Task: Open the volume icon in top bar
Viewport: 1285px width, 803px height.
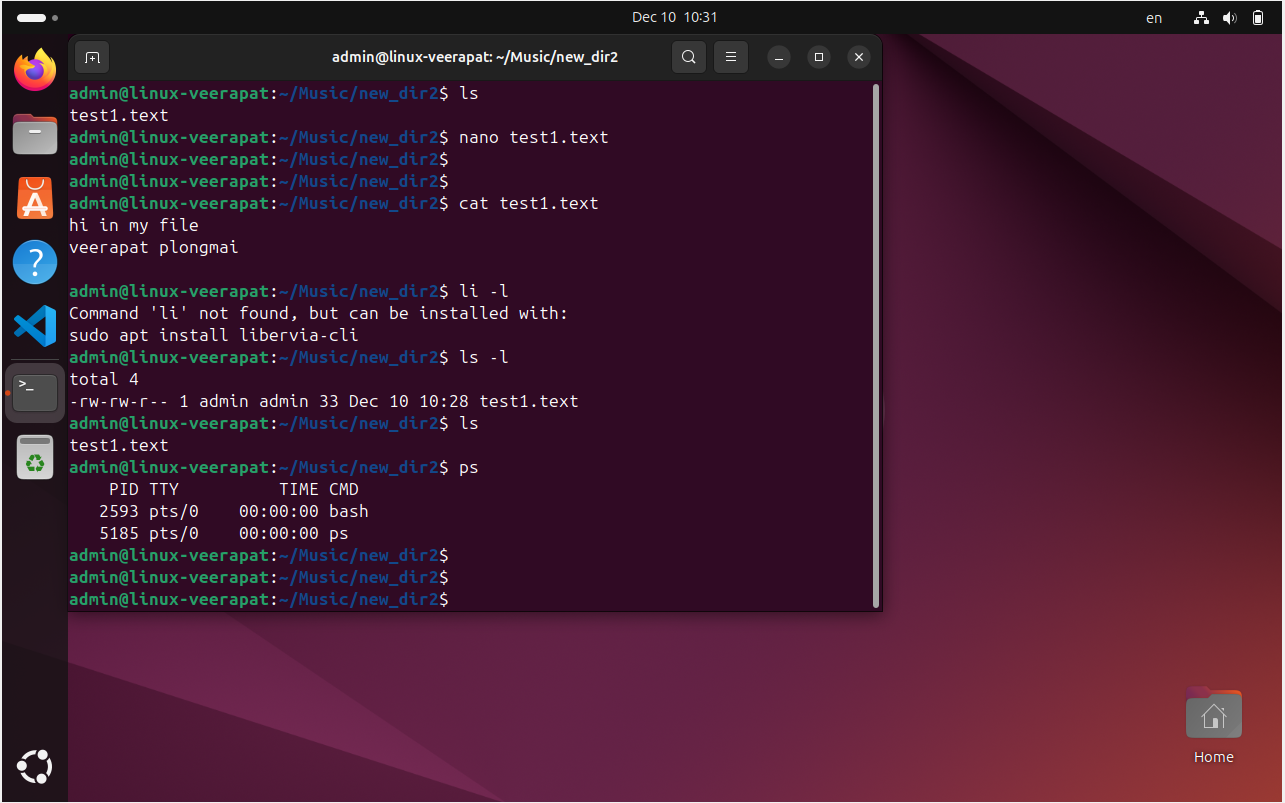Action: click(1229, 17)
